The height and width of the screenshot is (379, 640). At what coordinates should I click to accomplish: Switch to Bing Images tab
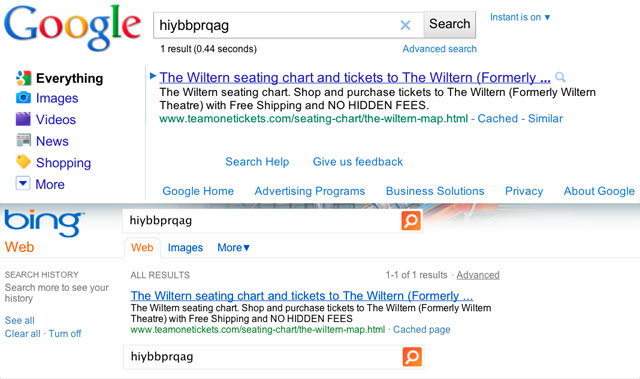tap(185, 248)
